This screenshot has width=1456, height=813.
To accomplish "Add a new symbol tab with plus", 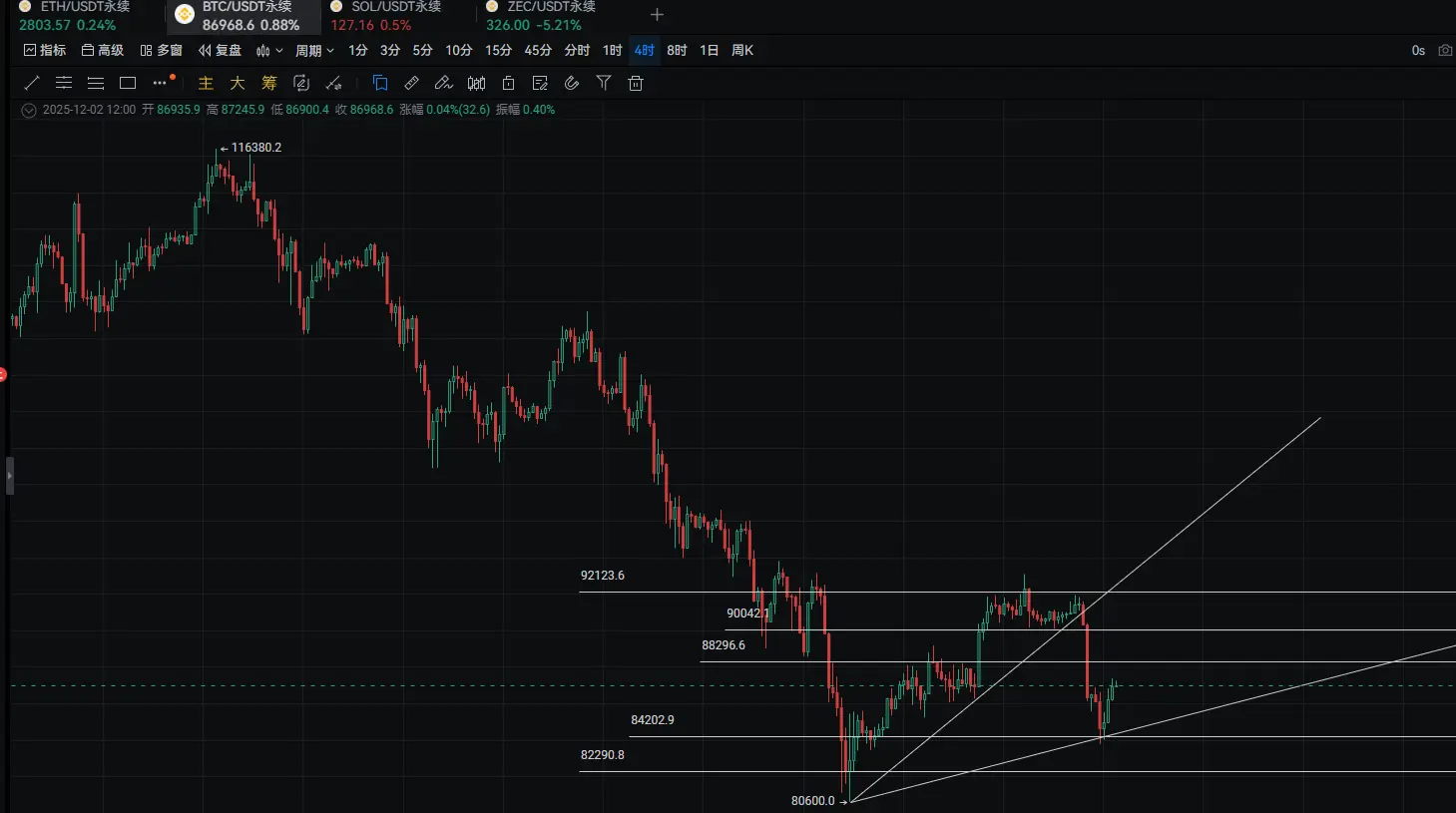I will click(657, 15).
